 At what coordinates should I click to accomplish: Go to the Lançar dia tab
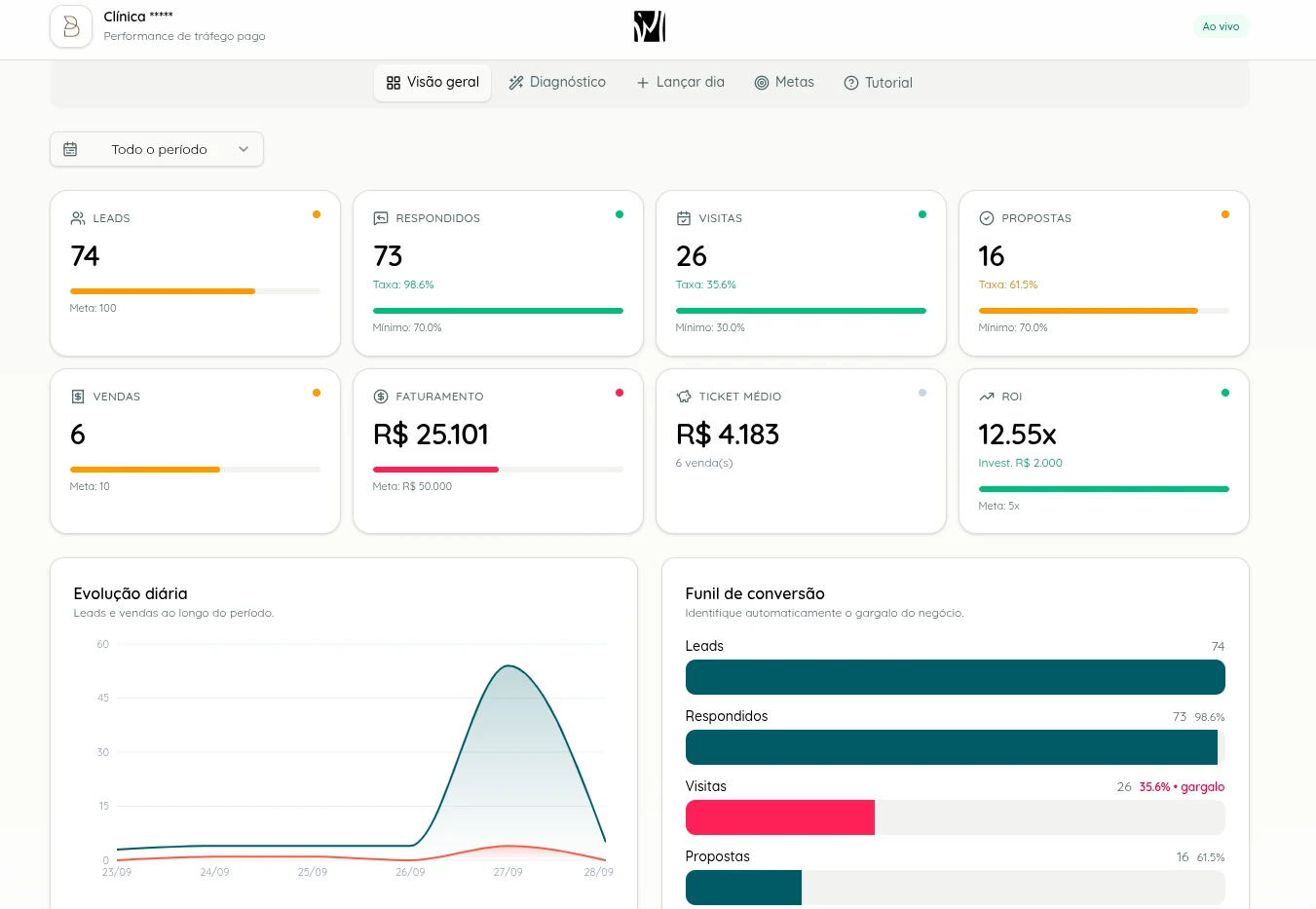681,83
